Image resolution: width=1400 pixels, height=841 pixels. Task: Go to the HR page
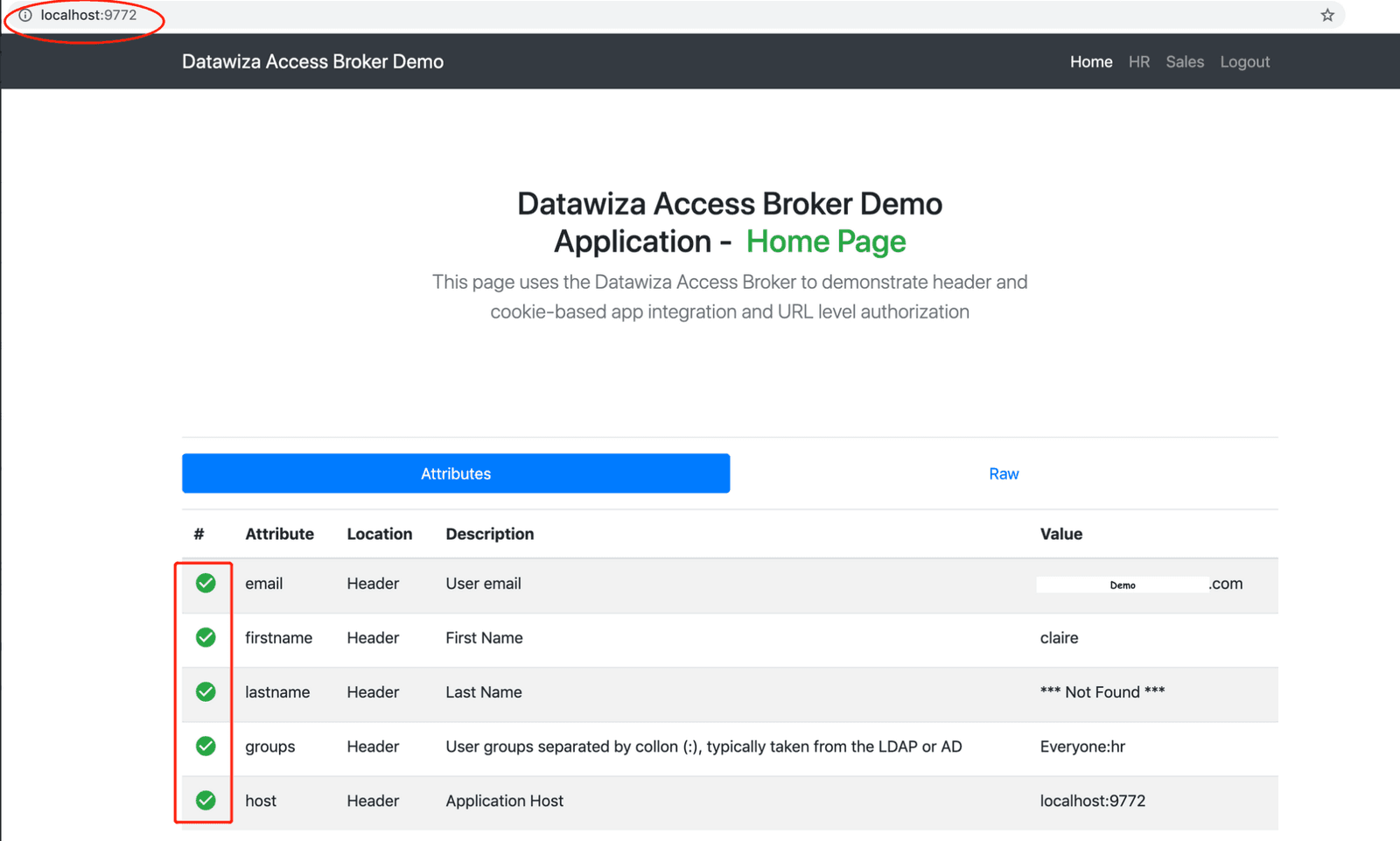click(1138, 62)
